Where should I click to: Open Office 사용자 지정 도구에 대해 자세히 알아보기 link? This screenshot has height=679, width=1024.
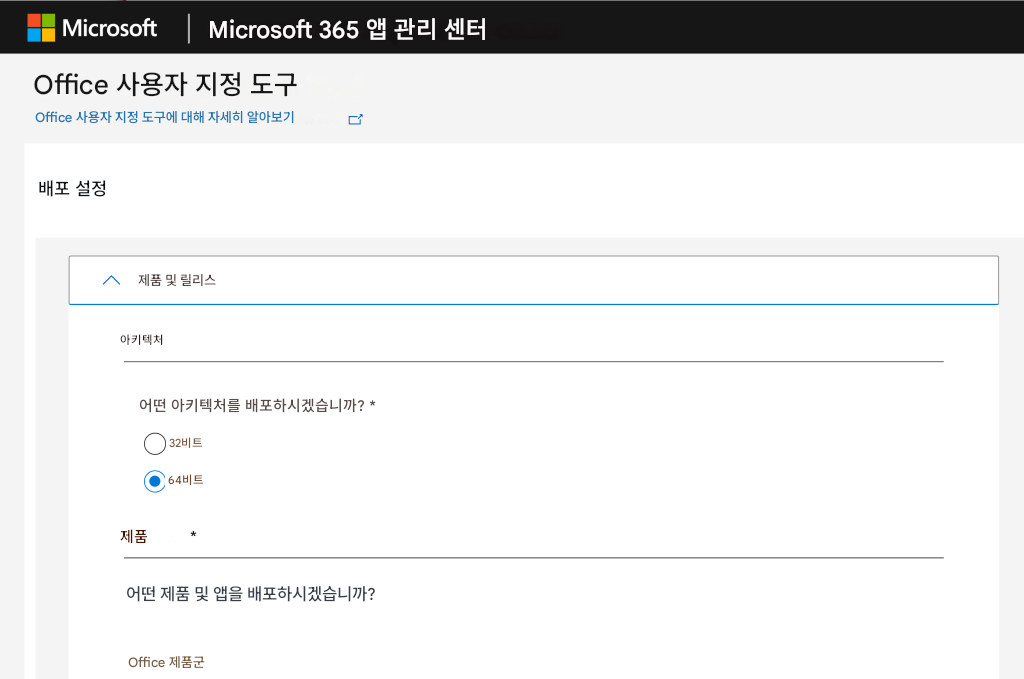[x=165, y=117]
